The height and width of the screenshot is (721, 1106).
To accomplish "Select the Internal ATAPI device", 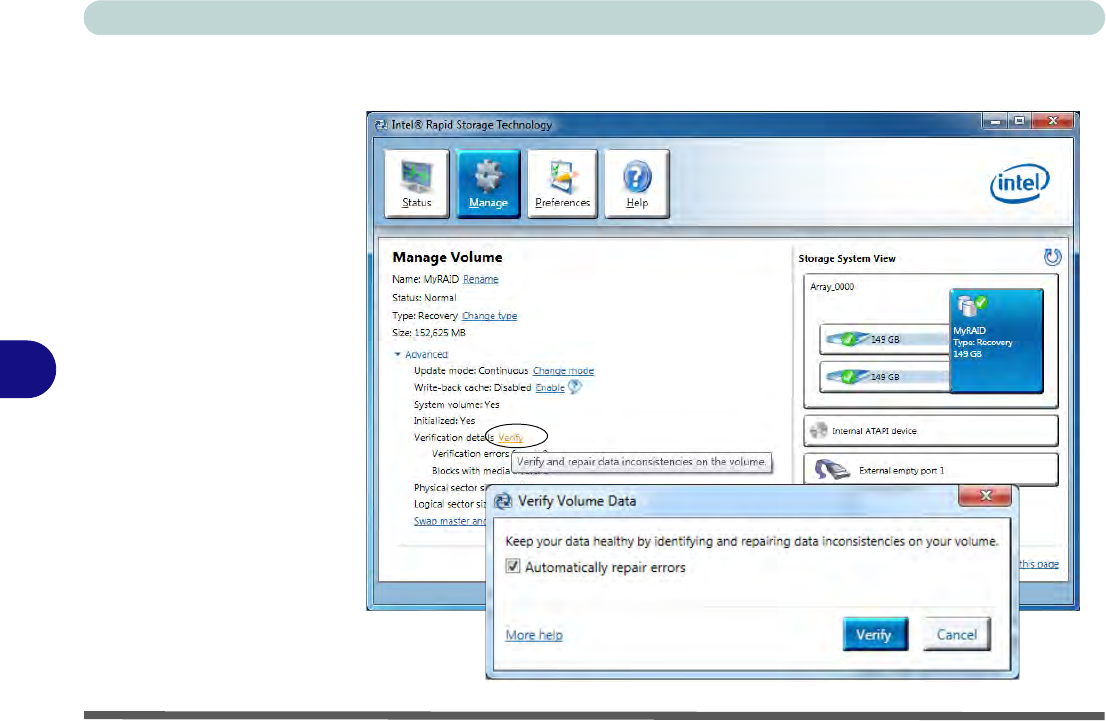I will (x=930, y=430).
